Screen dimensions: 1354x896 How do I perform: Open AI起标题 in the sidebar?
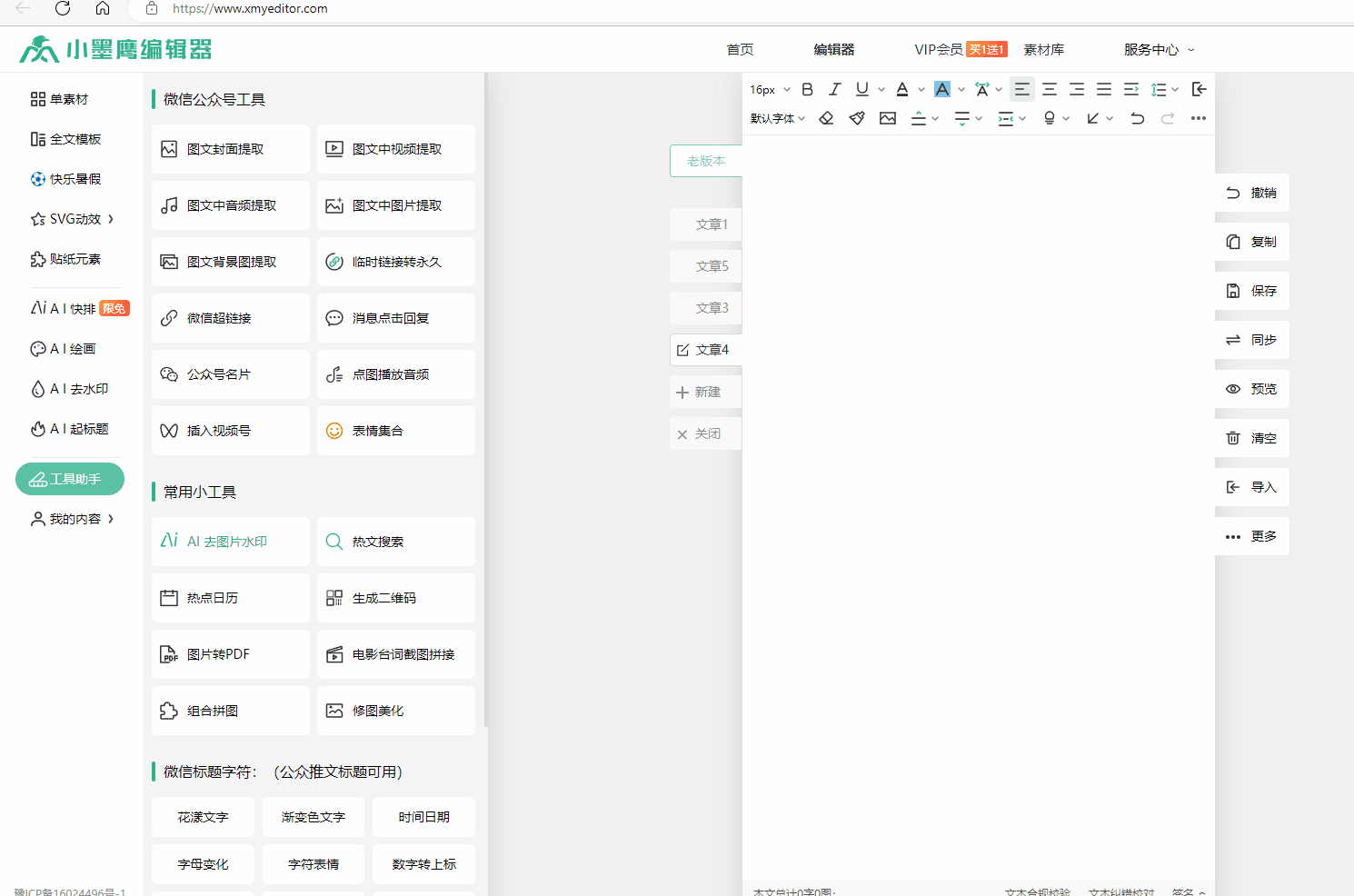pyautogui.click(x=69, y=429)
